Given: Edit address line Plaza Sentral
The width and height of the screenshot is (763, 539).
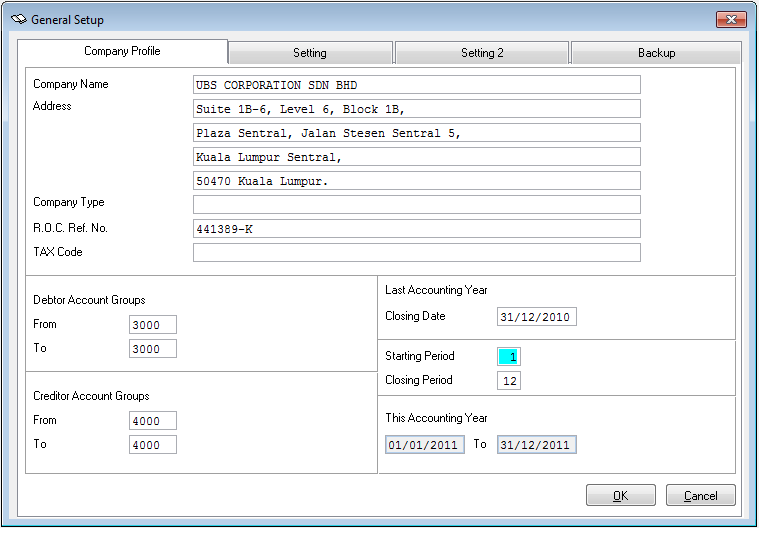Looking at the screenshot, I should click(417, 132).
